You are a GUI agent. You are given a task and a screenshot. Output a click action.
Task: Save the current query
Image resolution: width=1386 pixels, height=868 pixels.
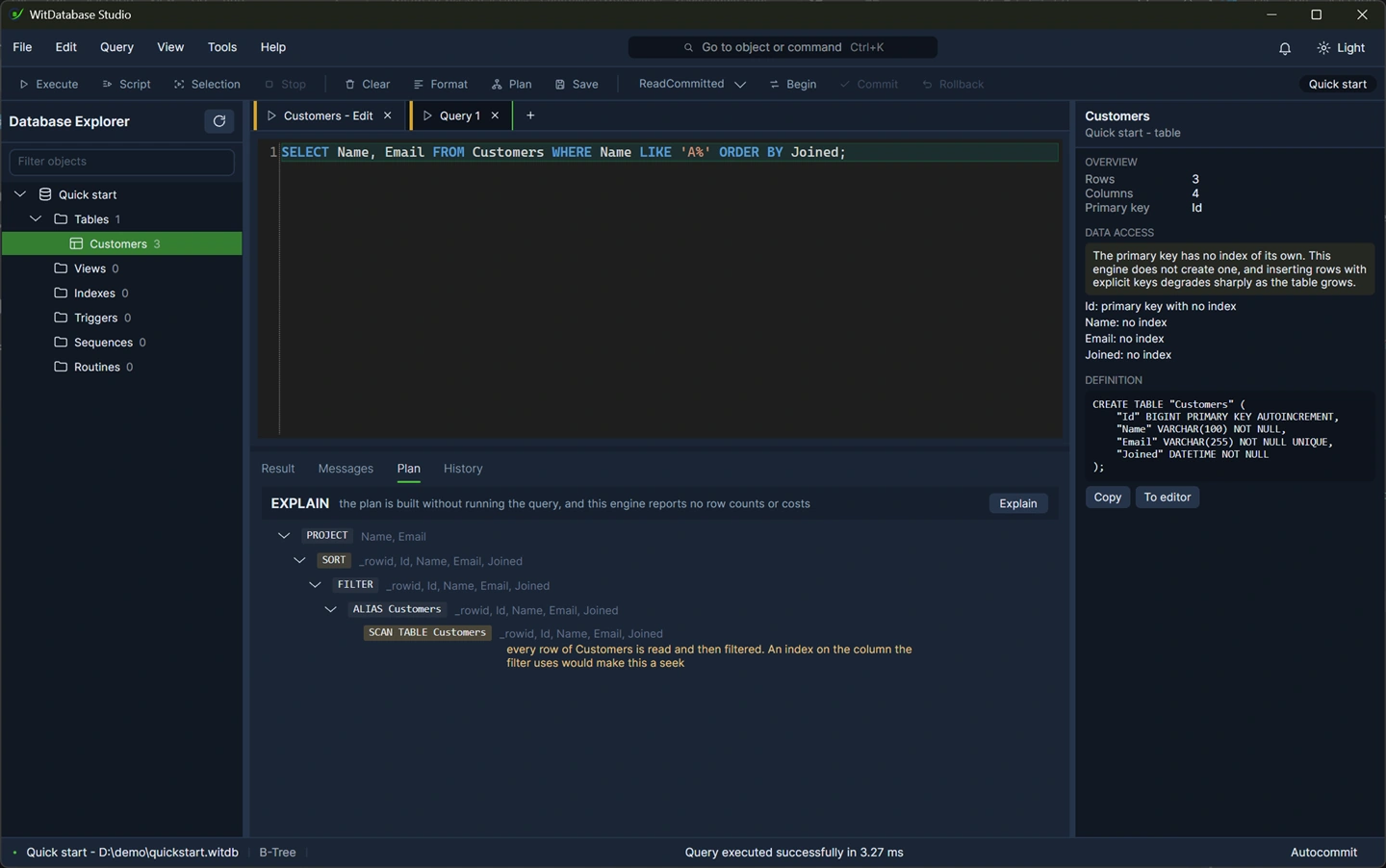(577, 84)
